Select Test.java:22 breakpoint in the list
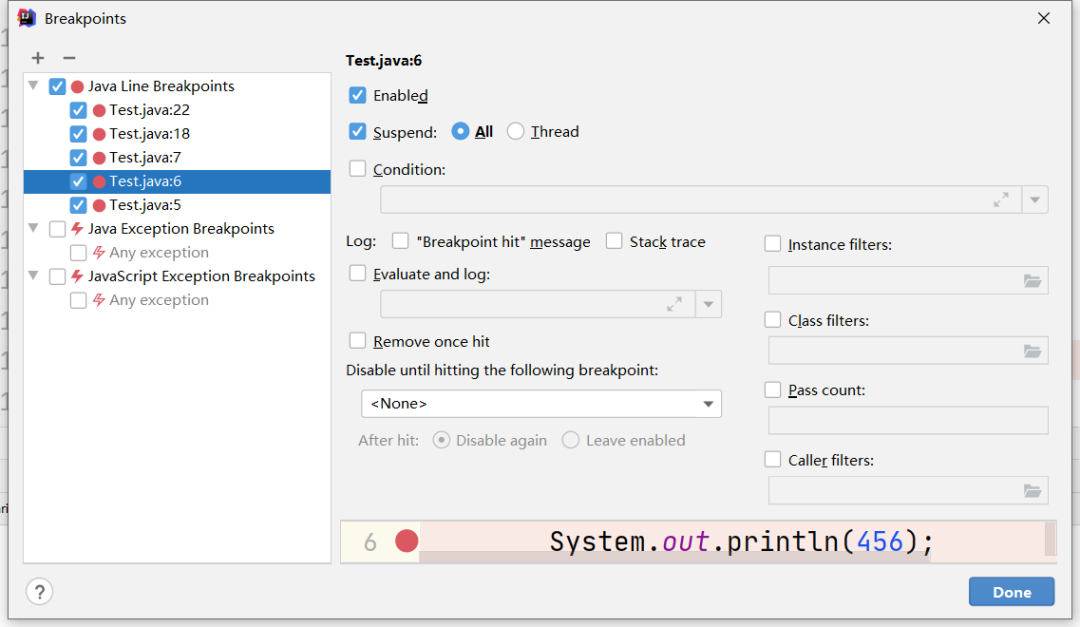The height and width of the screenshot is (627, 1080). click(149, 110)
